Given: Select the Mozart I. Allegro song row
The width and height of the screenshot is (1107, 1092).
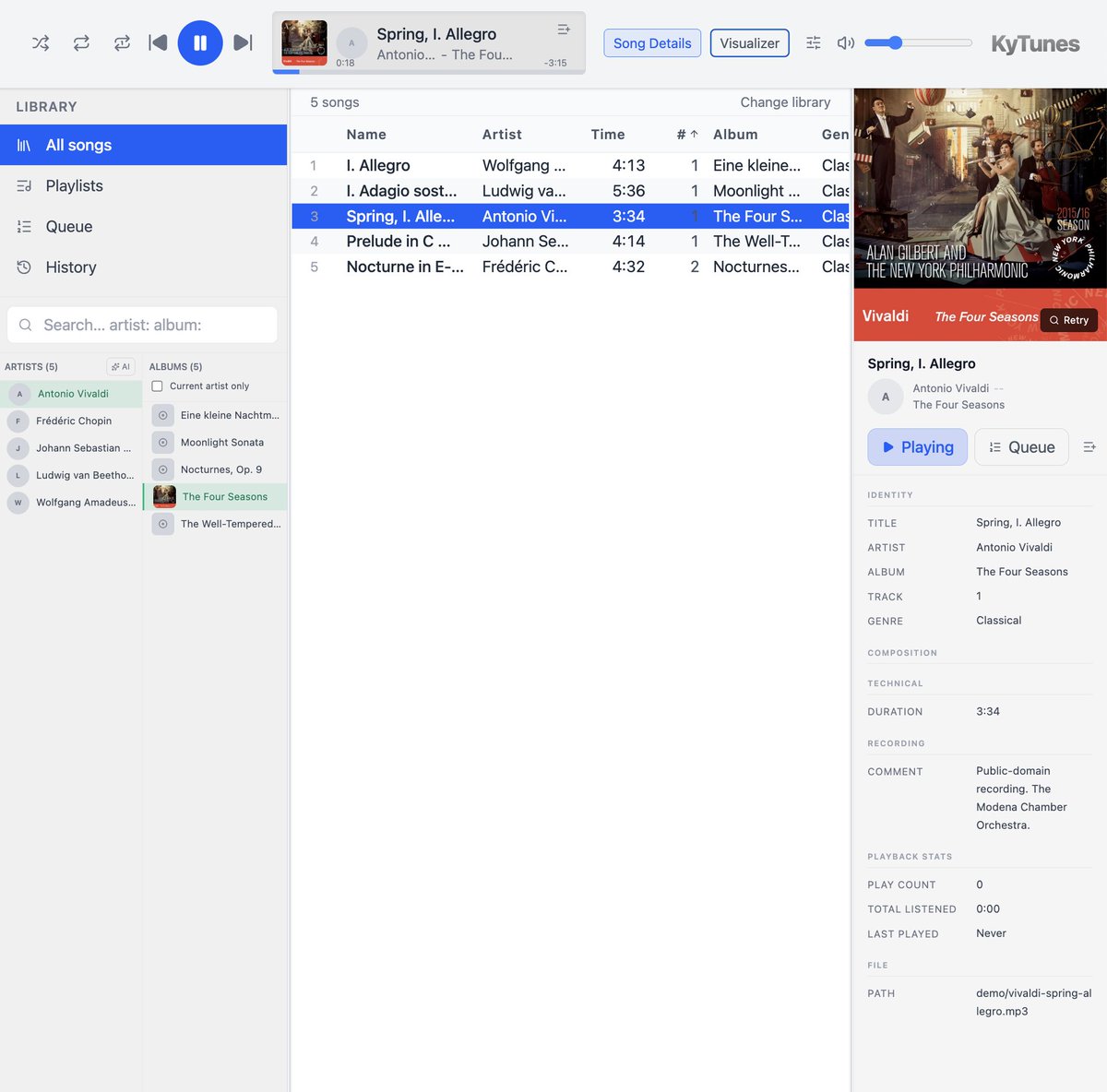Looking at the screenshot, I should [570, 165].
